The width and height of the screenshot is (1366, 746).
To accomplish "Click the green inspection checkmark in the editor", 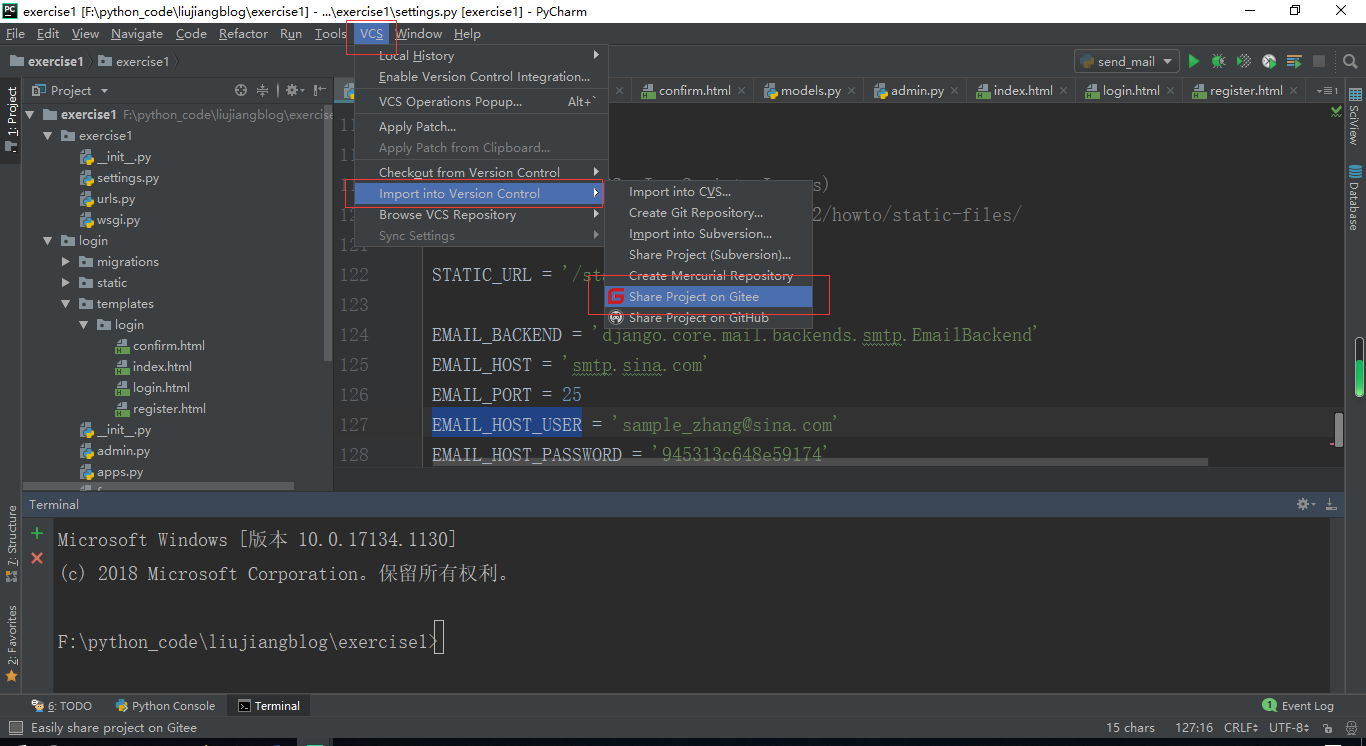I will click(x=1337, y=110).
